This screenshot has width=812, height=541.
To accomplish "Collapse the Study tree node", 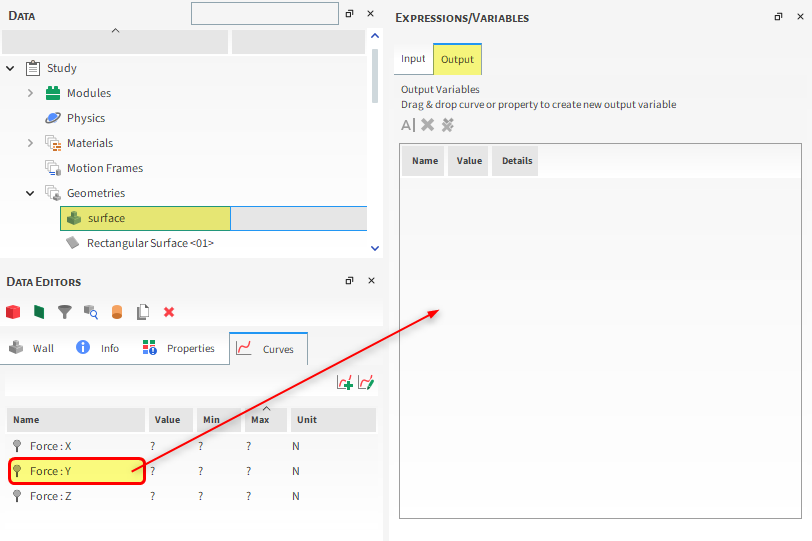I will pyautogui.click(x=10, y=68).
